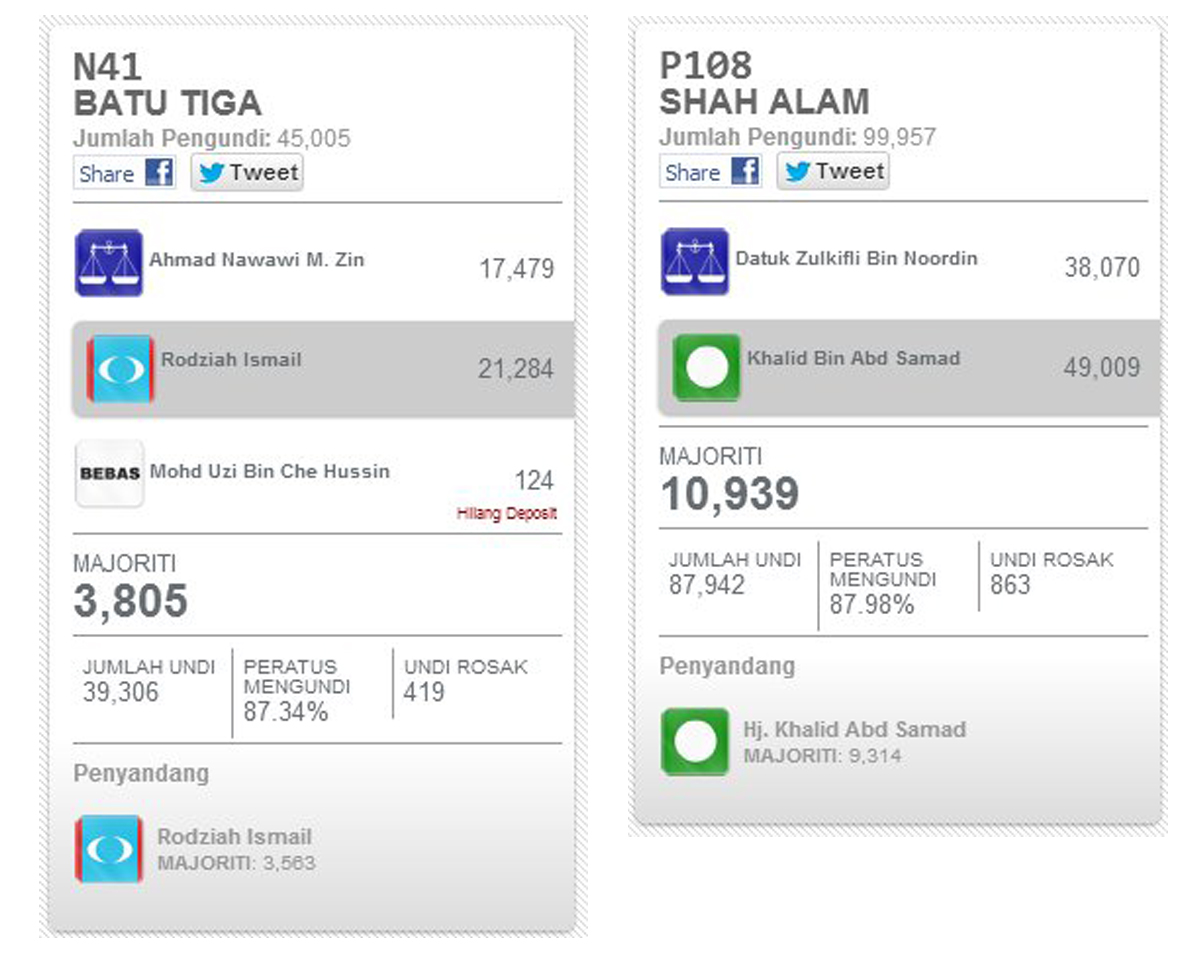Share Batu Tiga result on Facebook
The image size is (1200, 956).
click(x=124, y=173)
